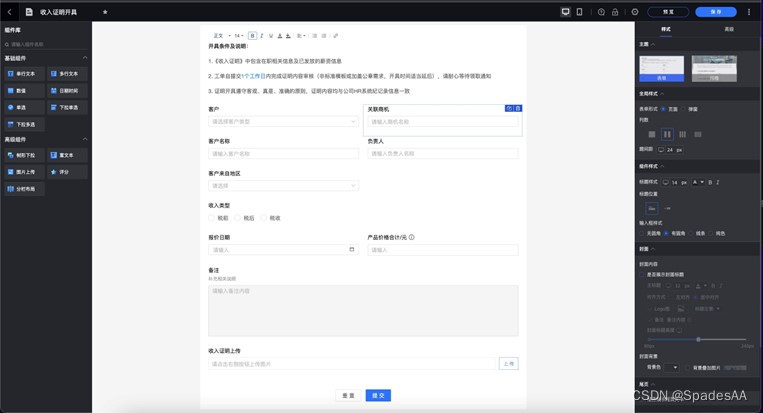Click the 保存 save button
This screenshot has width=763, height=413.
pyautogui.click(x=716, y=12)
